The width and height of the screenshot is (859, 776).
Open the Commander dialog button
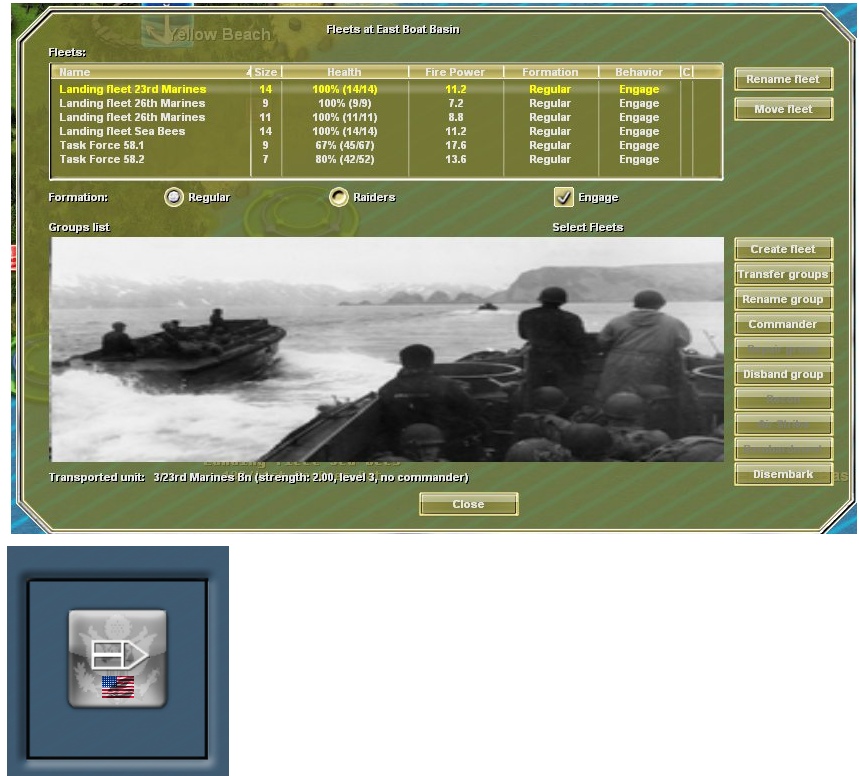pos(783,324)
